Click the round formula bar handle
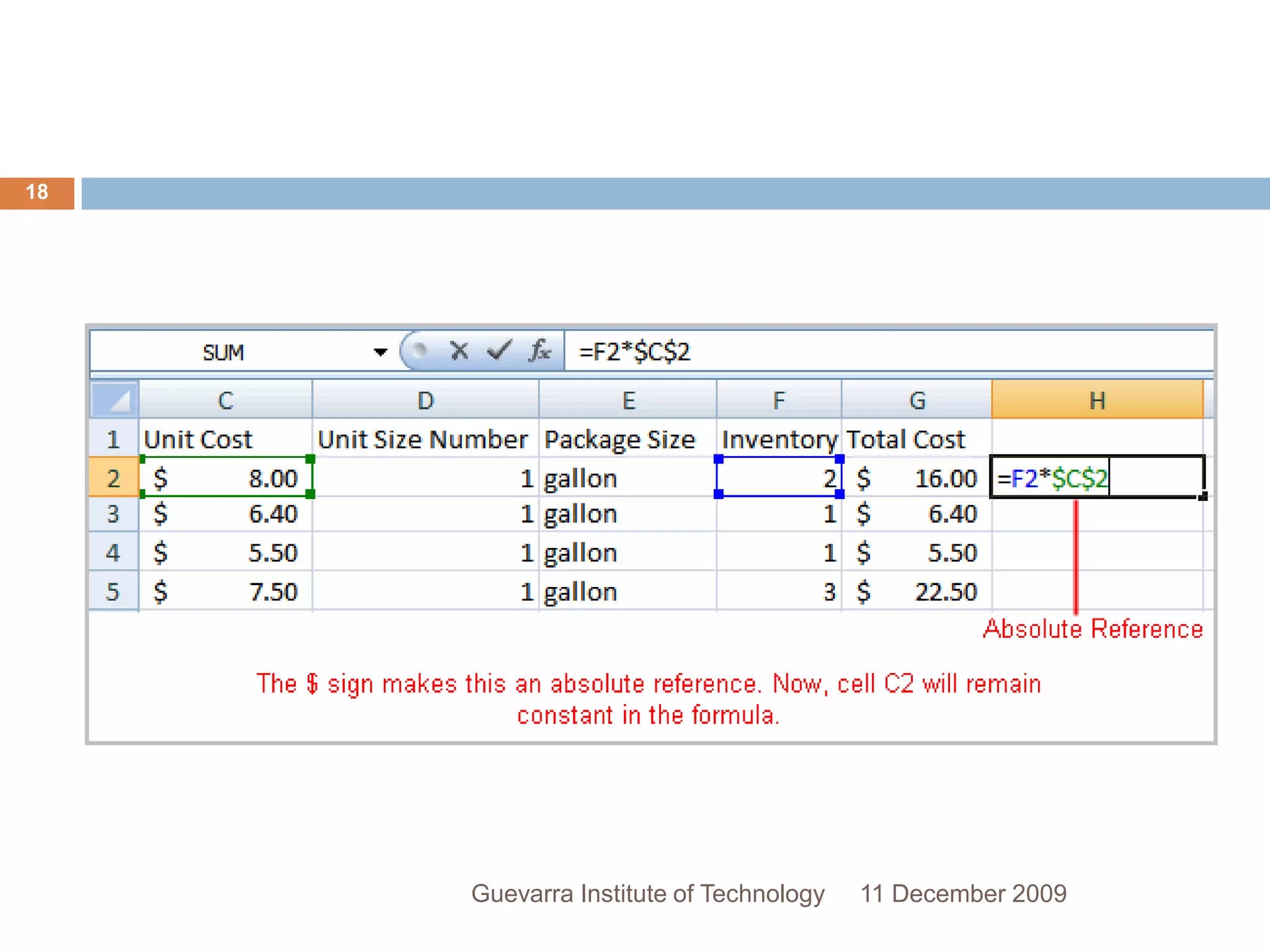This screenshot has width=1270, height=952. click(x=420, y=351)
